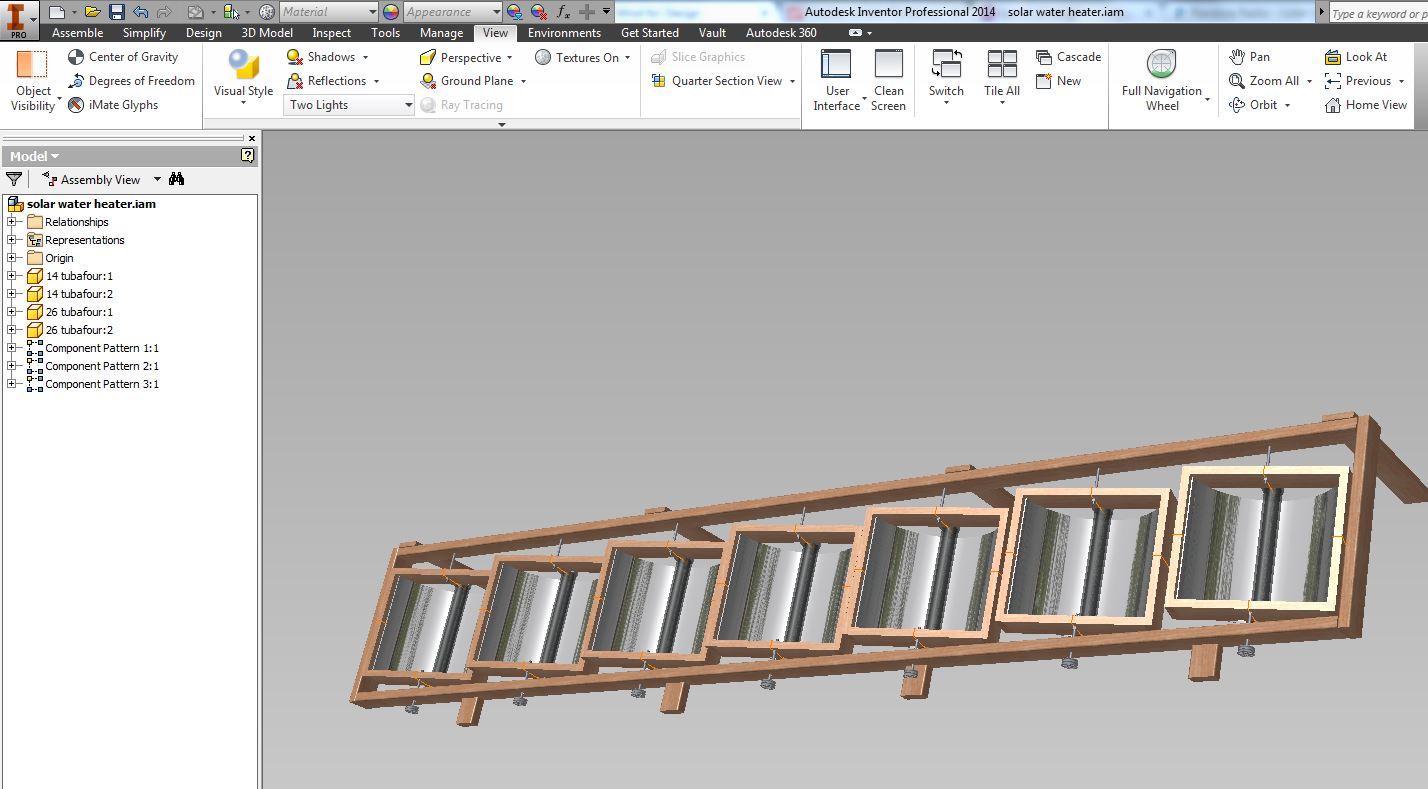Image resolution: width=1428 pixels, height=789 pixels.
Task: Switch to the Manage tab
Action: pos(441,33)
